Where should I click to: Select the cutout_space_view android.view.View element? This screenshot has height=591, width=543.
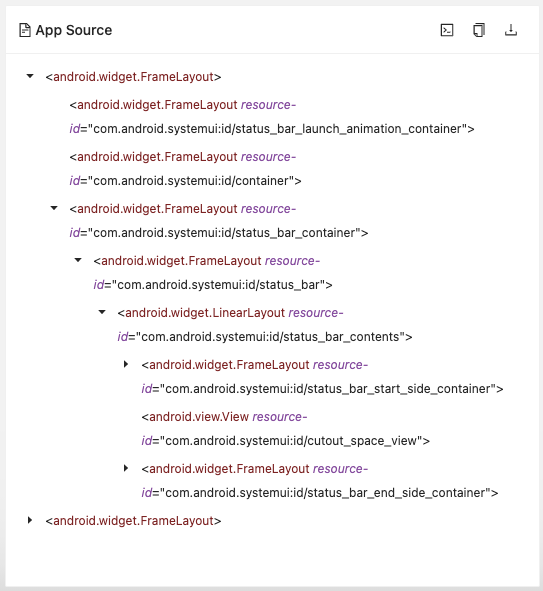(x=286, y=429)
